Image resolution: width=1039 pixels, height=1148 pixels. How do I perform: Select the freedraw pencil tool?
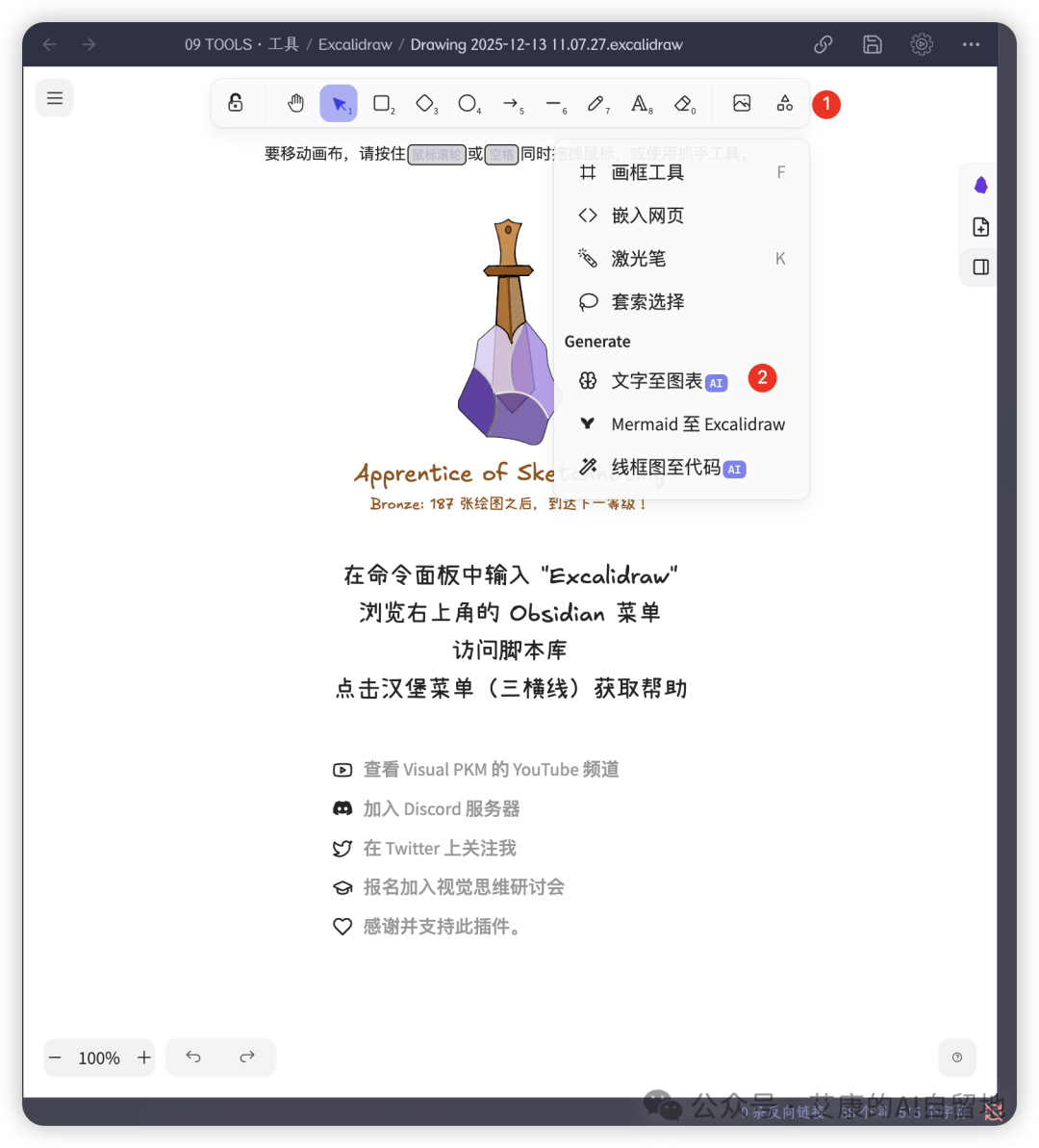(596, 103)
